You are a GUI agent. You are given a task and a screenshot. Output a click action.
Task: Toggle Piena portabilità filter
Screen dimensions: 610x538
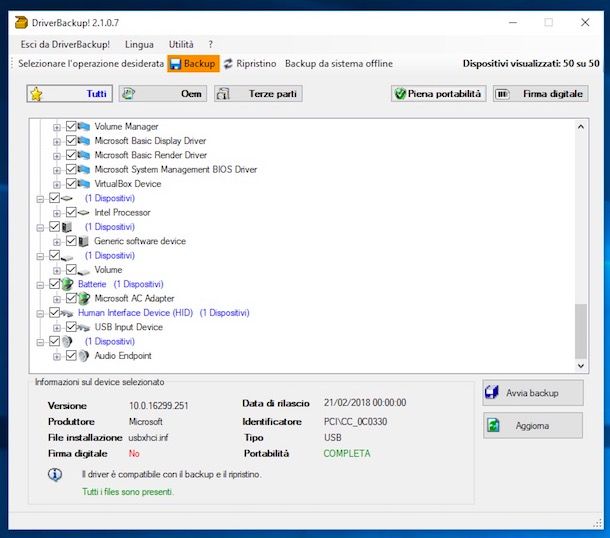point(438,94)
